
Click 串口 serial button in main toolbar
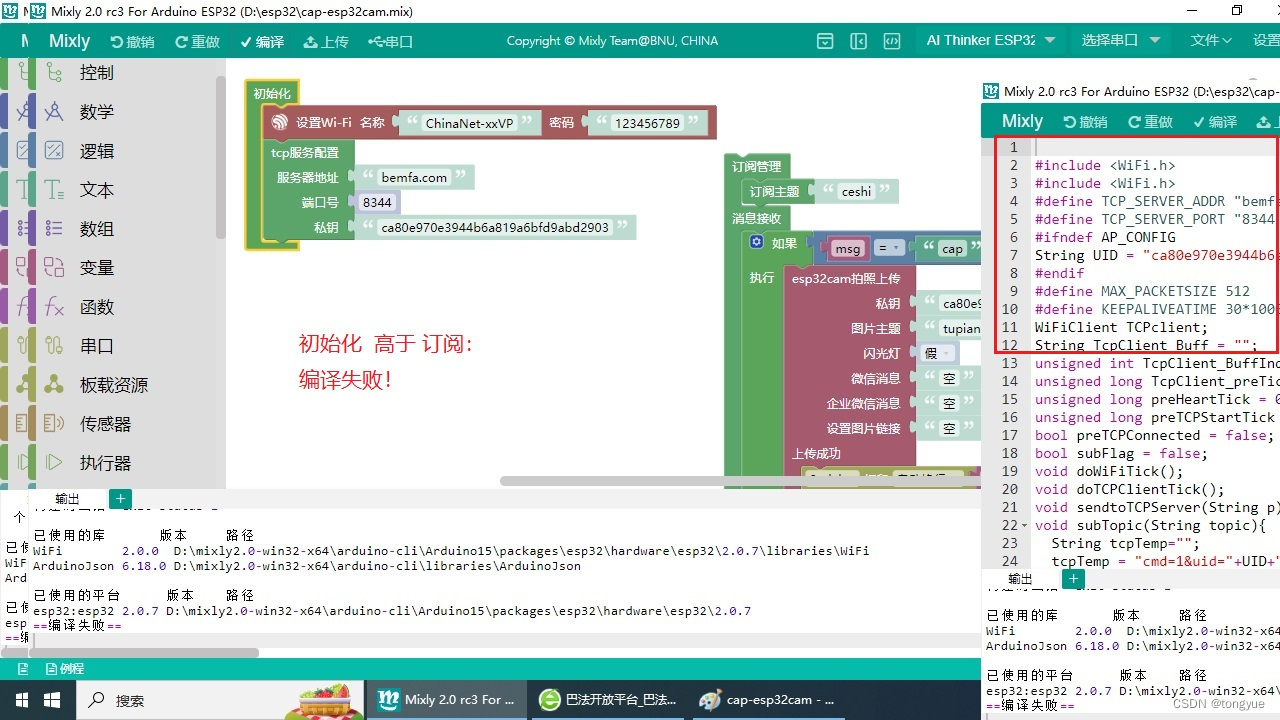point(391,41)
